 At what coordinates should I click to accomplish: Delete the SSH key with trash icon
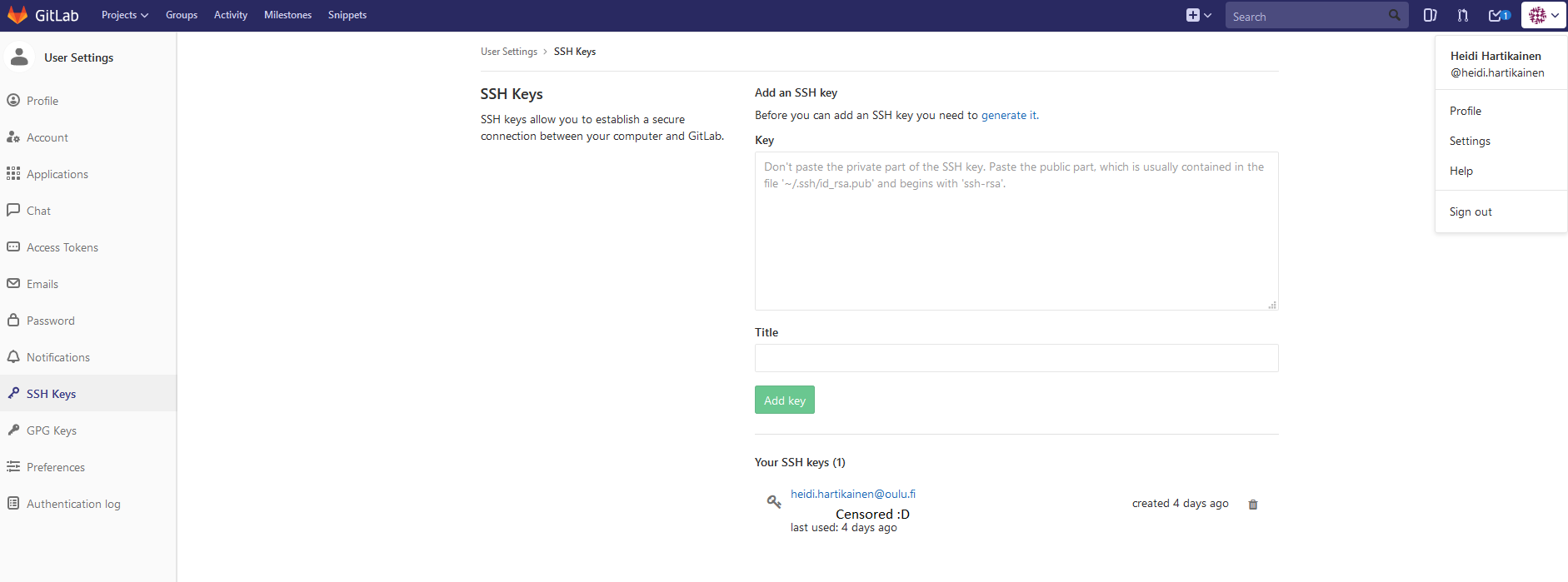tap(1253, 505)
